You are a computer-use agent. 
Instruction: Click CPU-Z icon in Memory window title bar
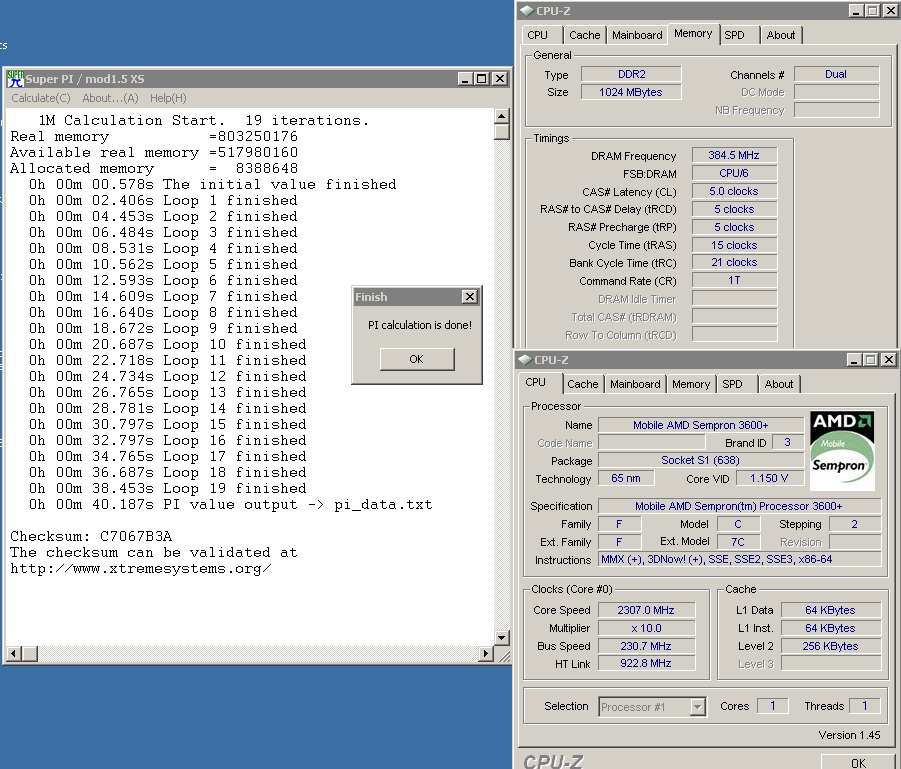click(526, 11)
